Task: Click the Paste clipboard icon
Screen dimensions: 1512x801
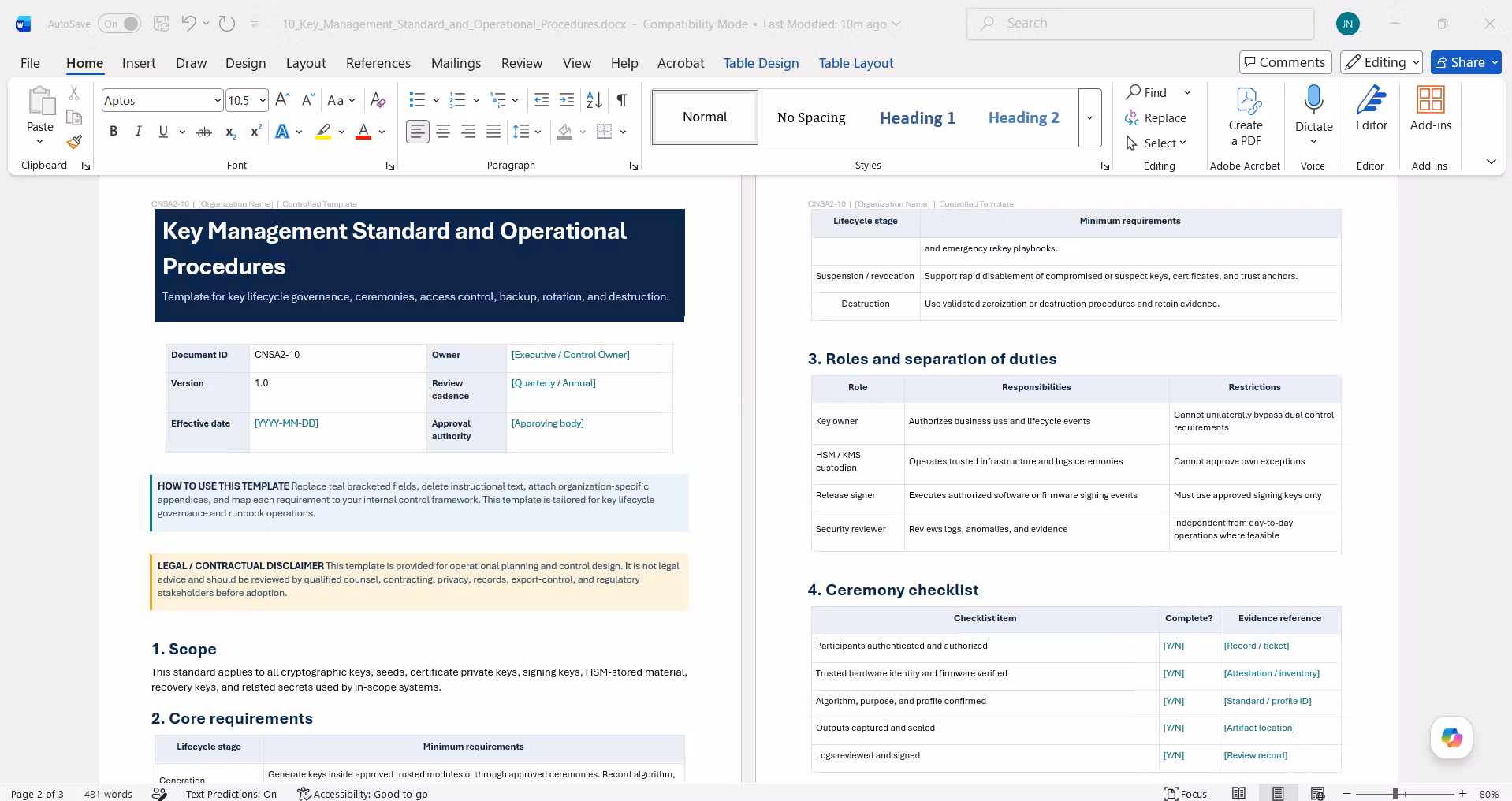Action: [x=40, y=101]
